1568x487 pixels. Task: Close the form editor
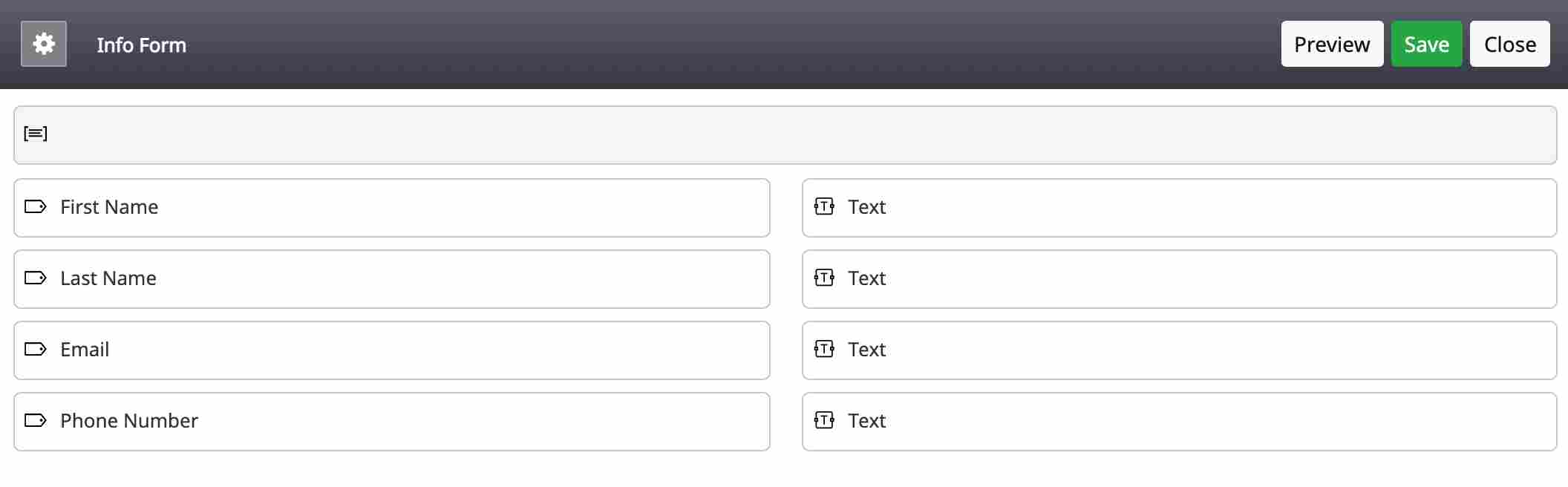[1509, 45]
